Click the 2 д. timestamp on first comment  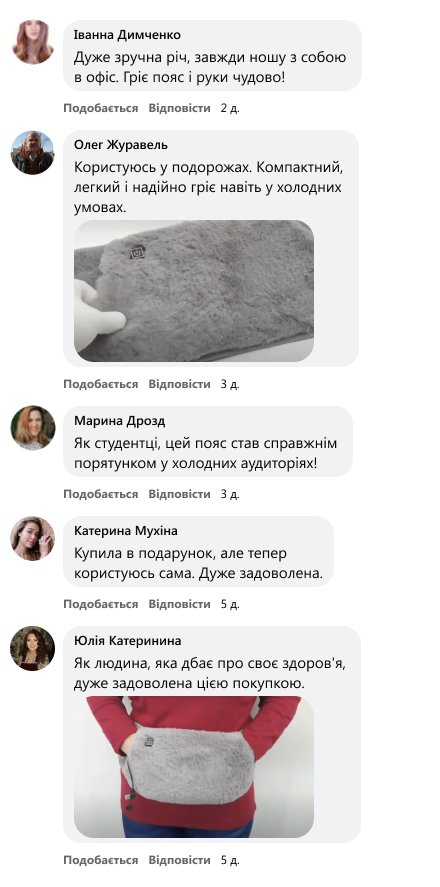[x=230, y=108]
